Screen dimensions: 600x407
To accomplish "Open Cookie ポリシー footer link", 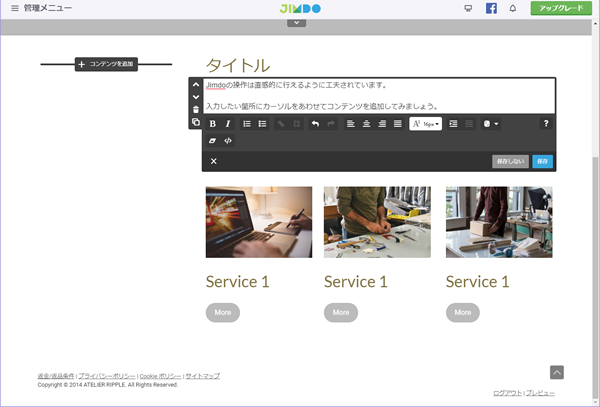I will click(160, 376).
